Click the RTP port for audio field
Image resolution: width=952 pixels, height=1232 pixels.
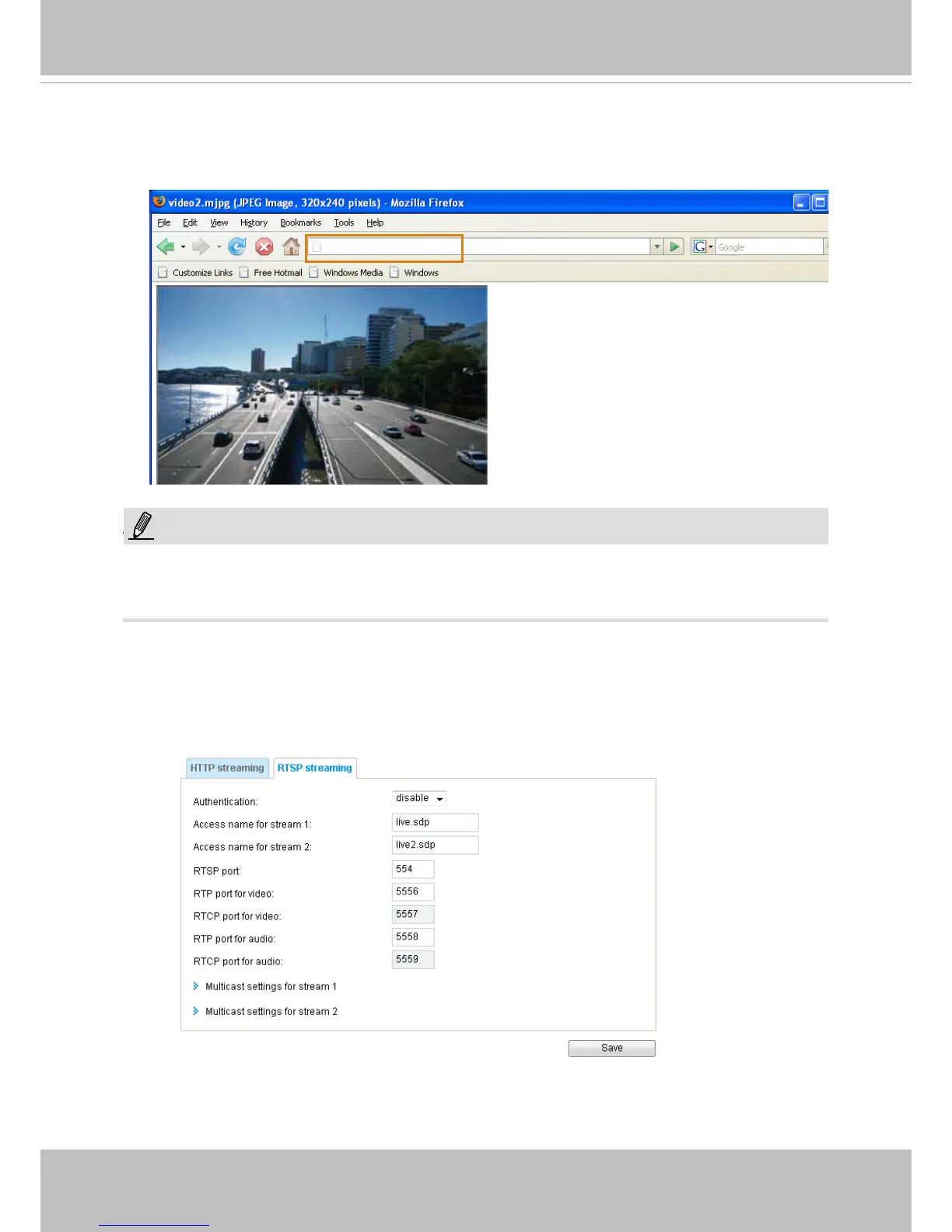[413, 936]
